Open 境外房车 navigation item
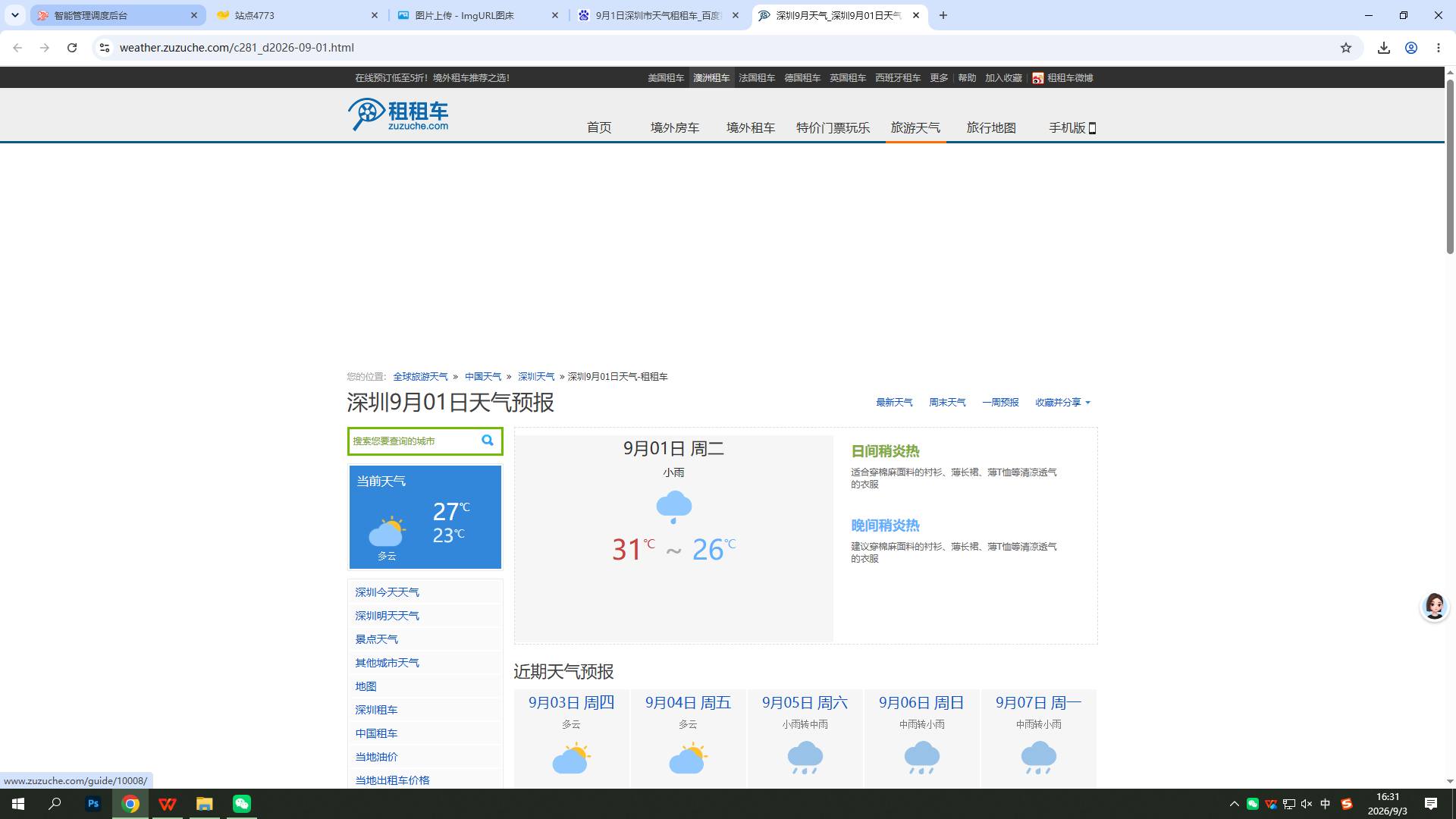The width and height of the screenshot is (1456, 819). point(675,127)
